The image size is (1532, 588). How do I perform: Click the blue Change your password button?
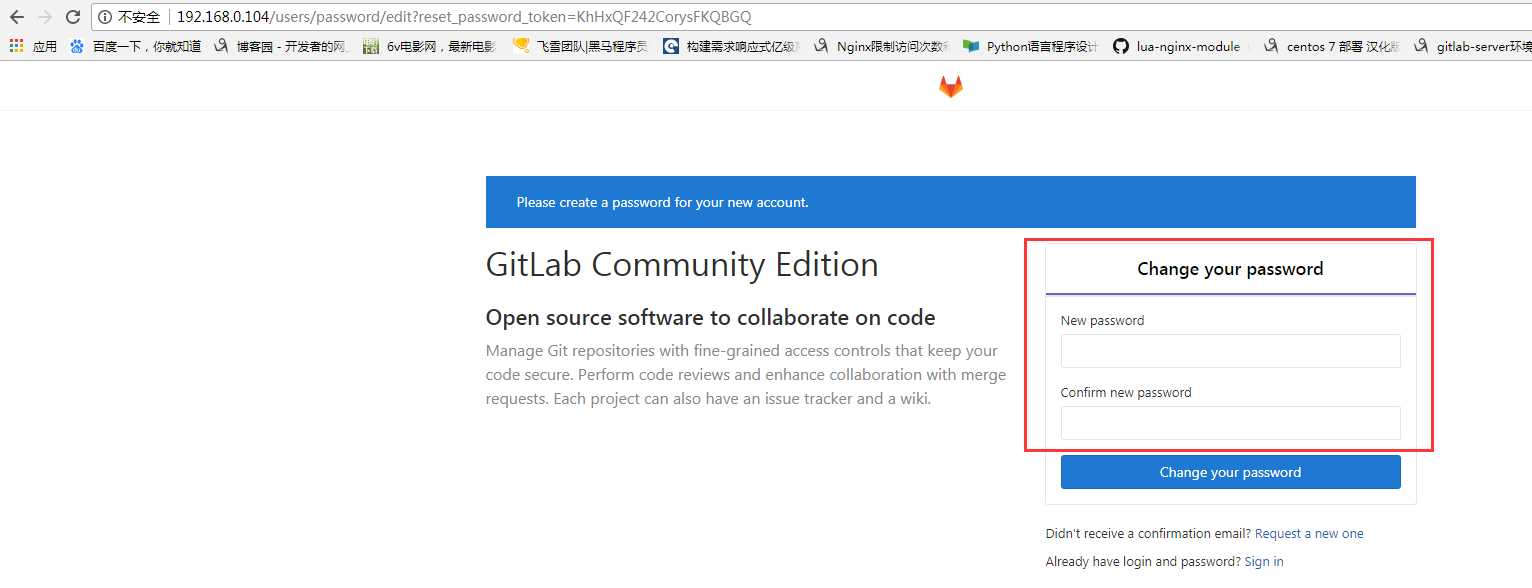coord(1230,472)
